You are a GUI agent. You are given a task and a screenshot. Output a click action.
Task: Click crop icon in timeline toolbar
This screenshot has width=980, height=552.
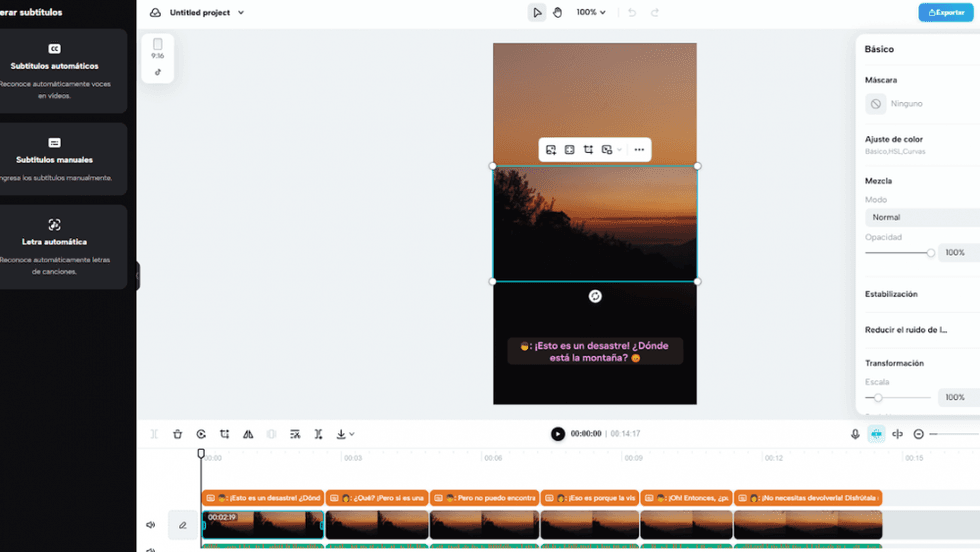point(224,434)
